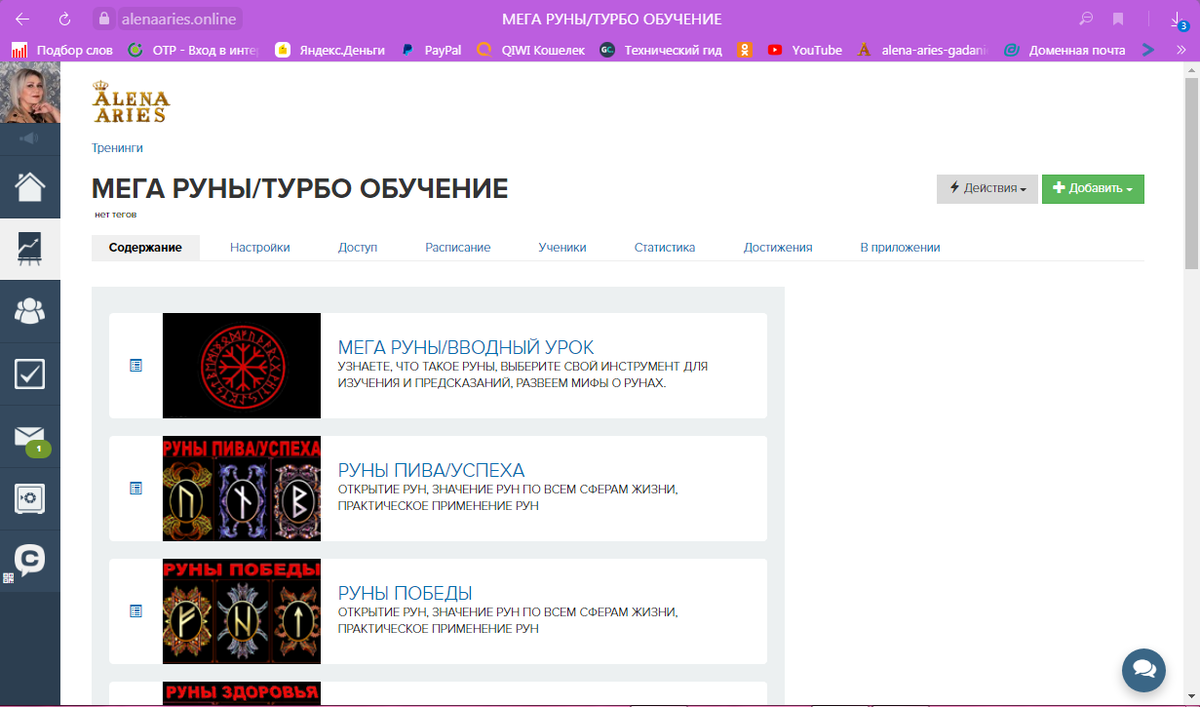Open ОТР - Вход bookmark
Screen dimensions: 1200x707
pyautogui.click(x=194, y=49)
